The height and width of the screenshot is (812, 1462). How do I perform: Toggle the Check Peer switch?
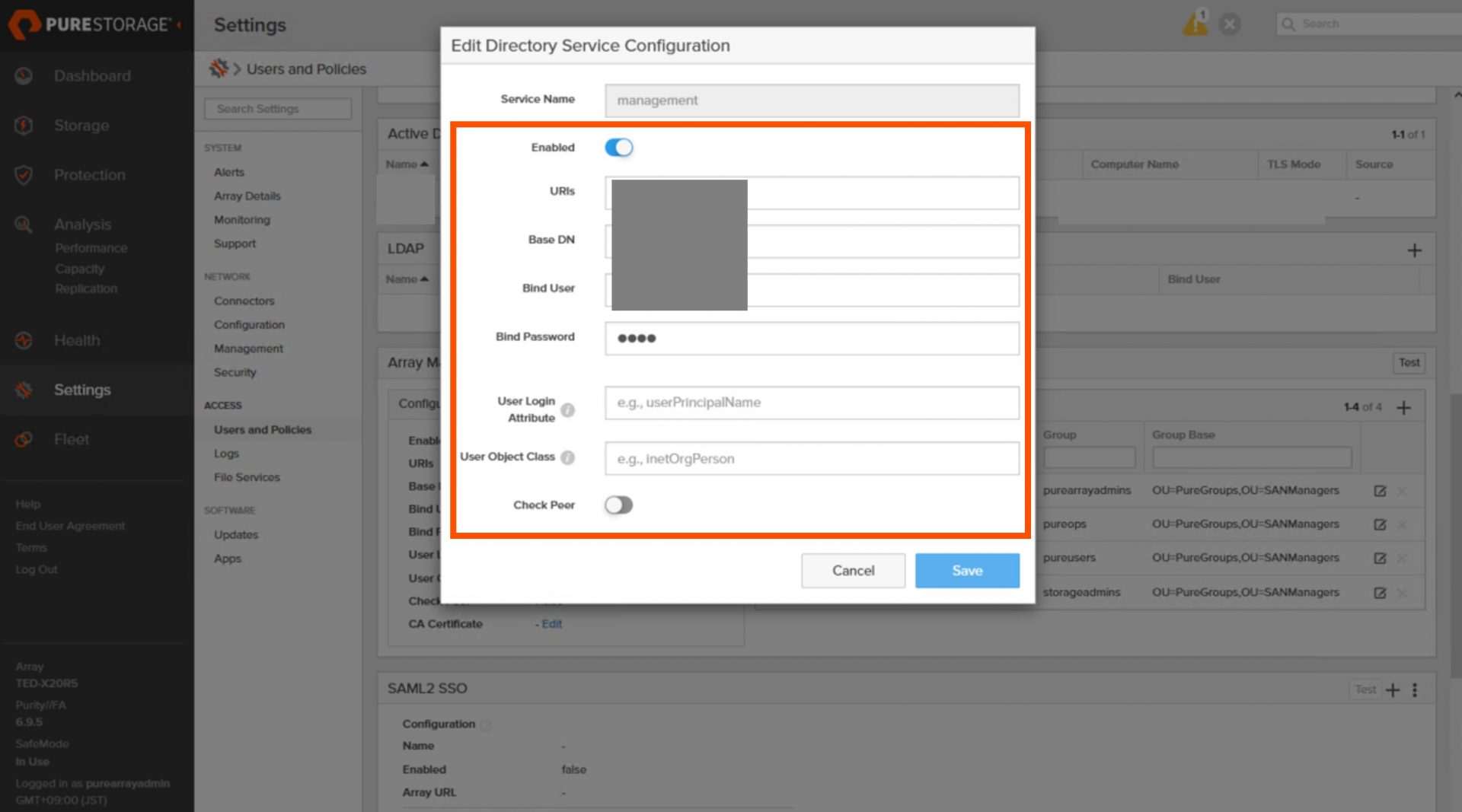pos(618,505)
